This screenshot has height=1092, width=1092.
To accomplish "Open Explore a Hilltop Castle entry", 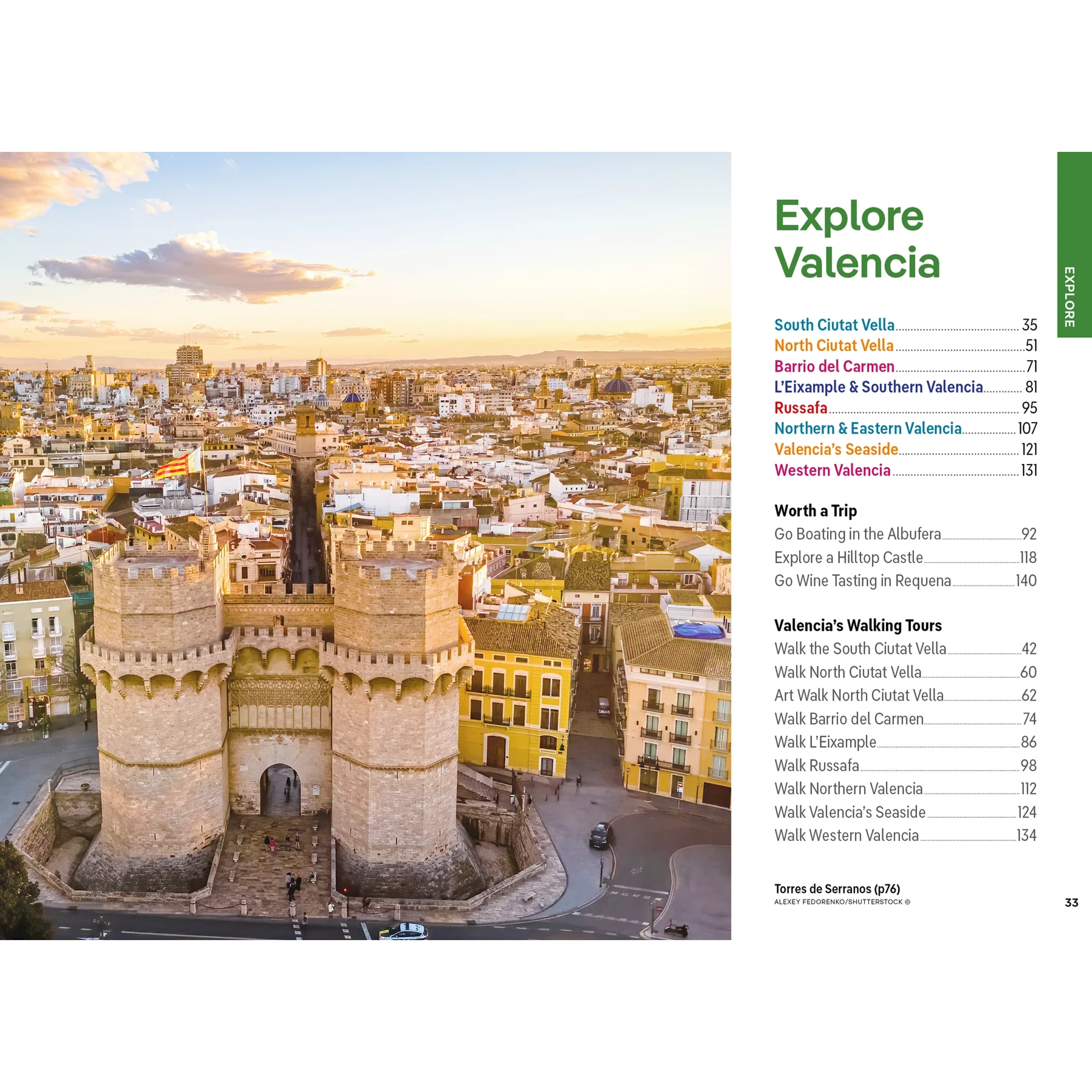I will (x=848, y=558).
